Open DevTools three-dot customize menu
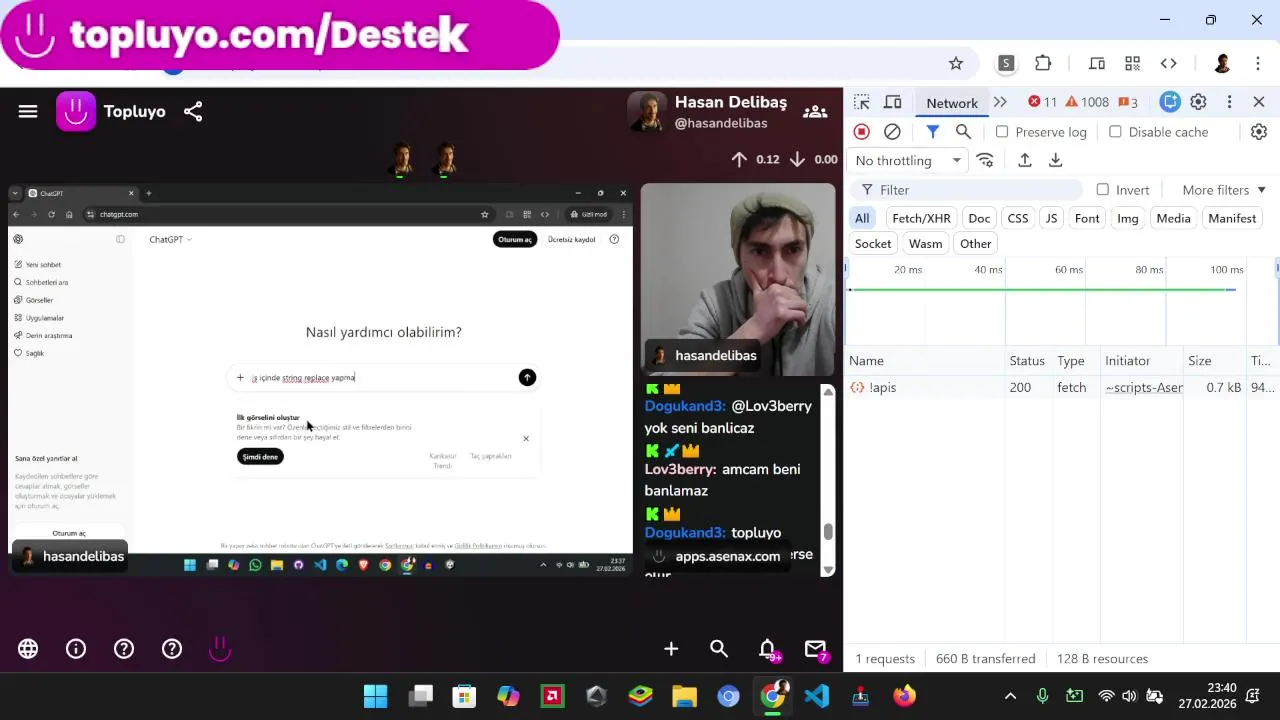 (x=1229, y=102)
